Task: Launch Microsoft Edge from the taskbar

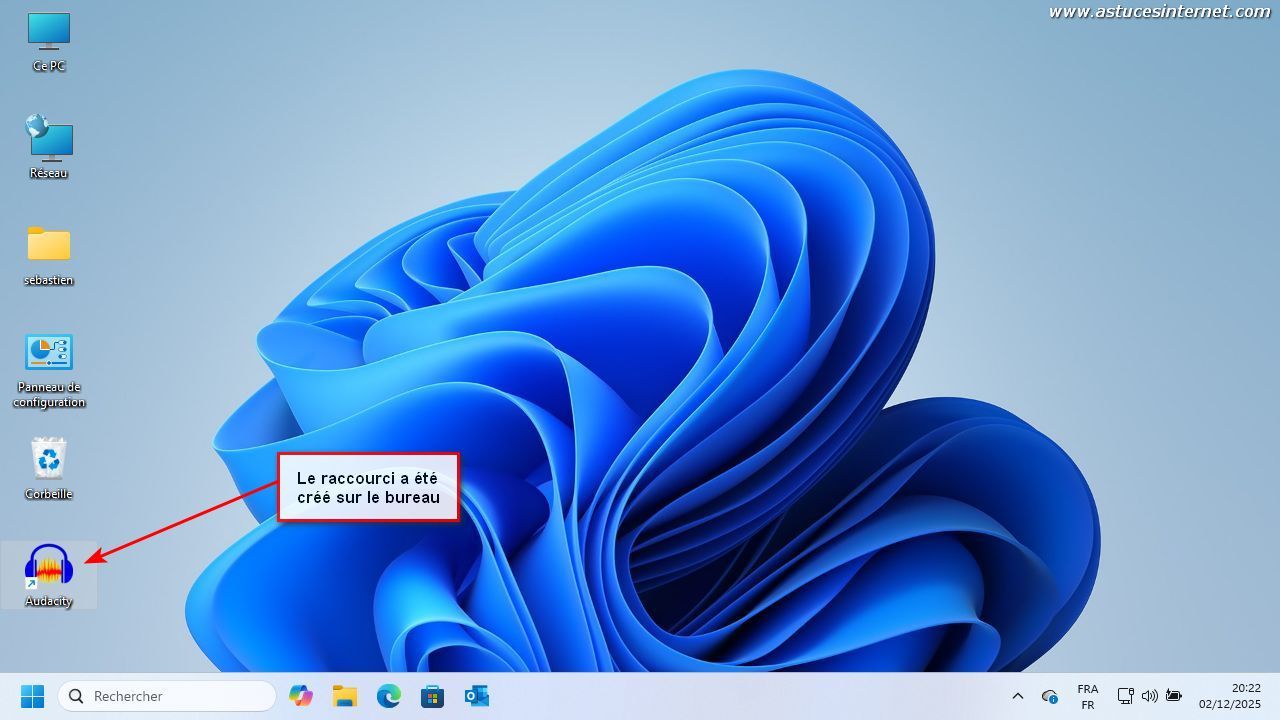Action: point(388,696)
